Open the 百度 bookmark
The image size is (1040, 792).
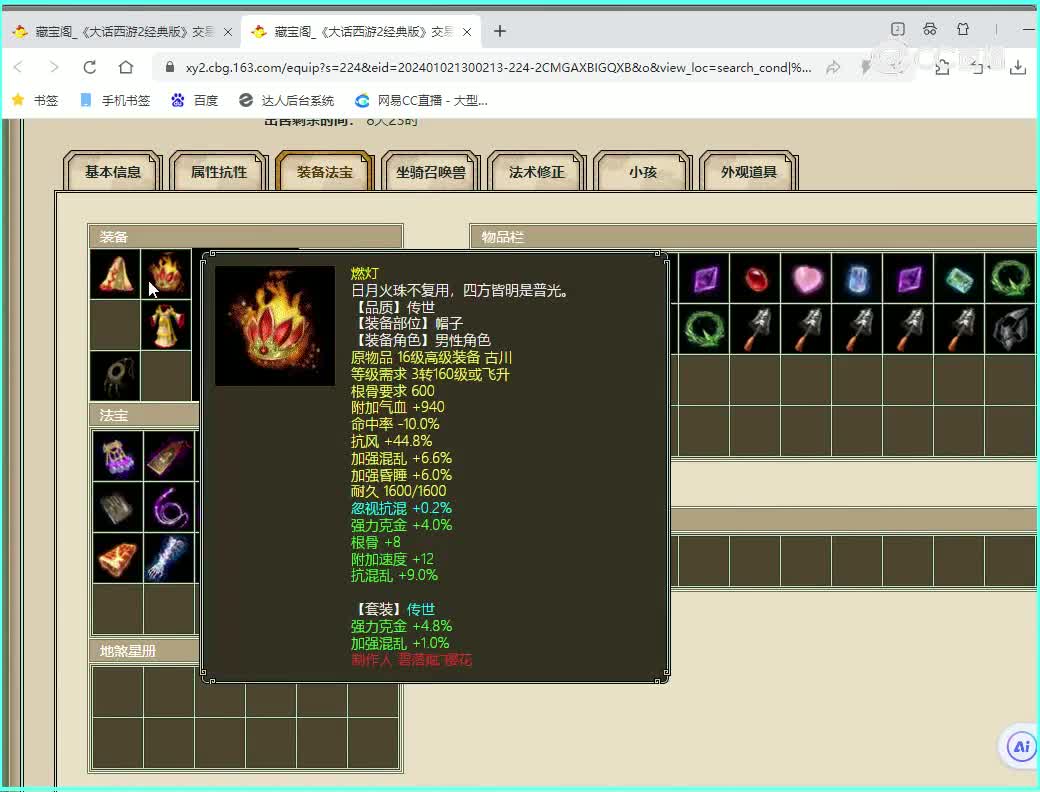[x=194, y=100]
